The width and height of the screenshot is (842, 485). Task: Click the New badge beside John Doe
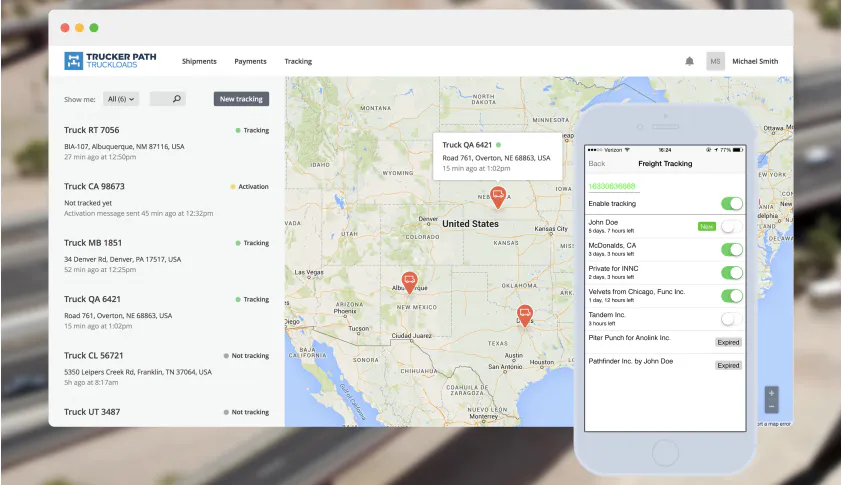pyautogui.click(x=707, y=227)
